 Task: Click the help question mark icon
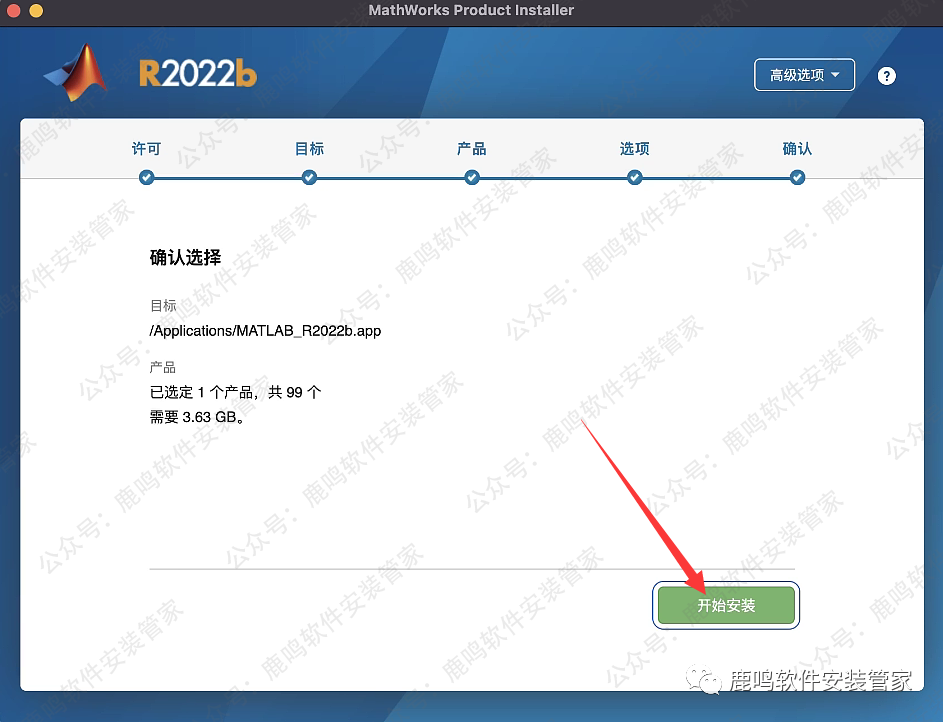tap(886, 76)
